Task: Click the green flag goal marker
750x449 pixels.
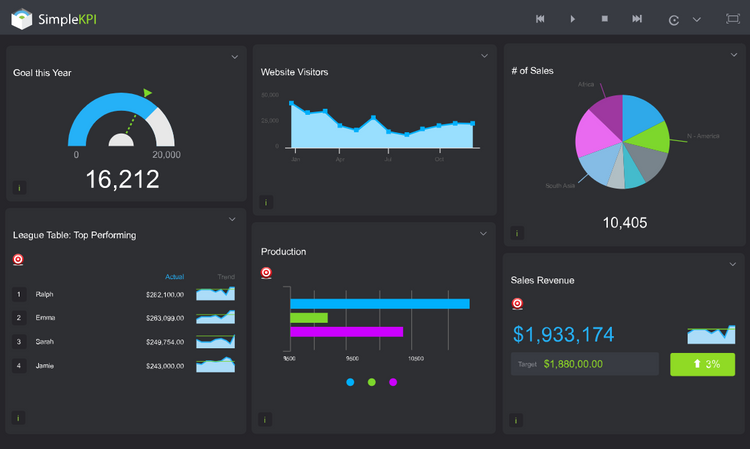Action: (x=147, y=92)
